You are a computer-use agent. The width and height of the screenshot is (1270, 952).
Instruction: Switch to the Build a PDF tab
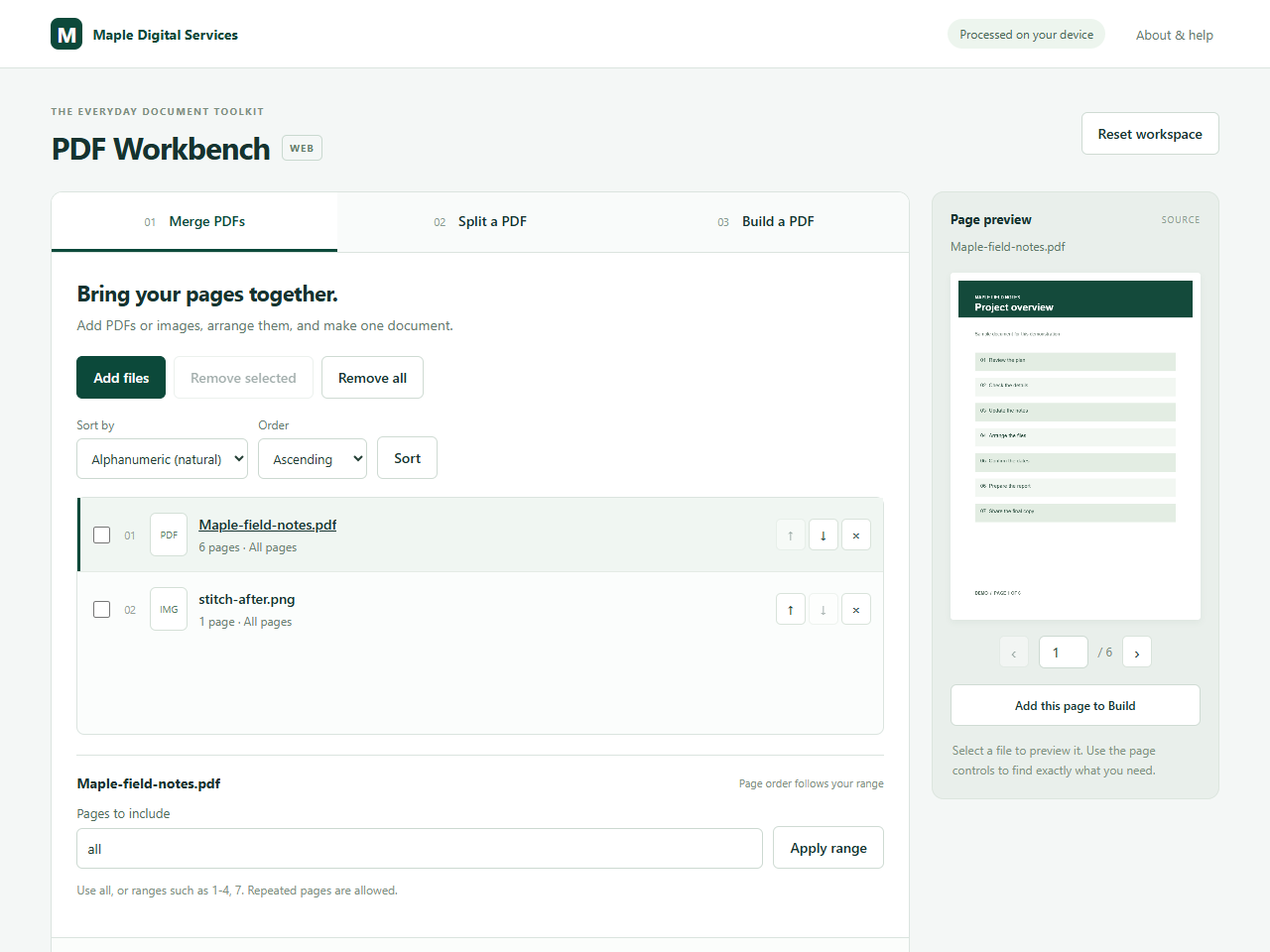point(766,221)
